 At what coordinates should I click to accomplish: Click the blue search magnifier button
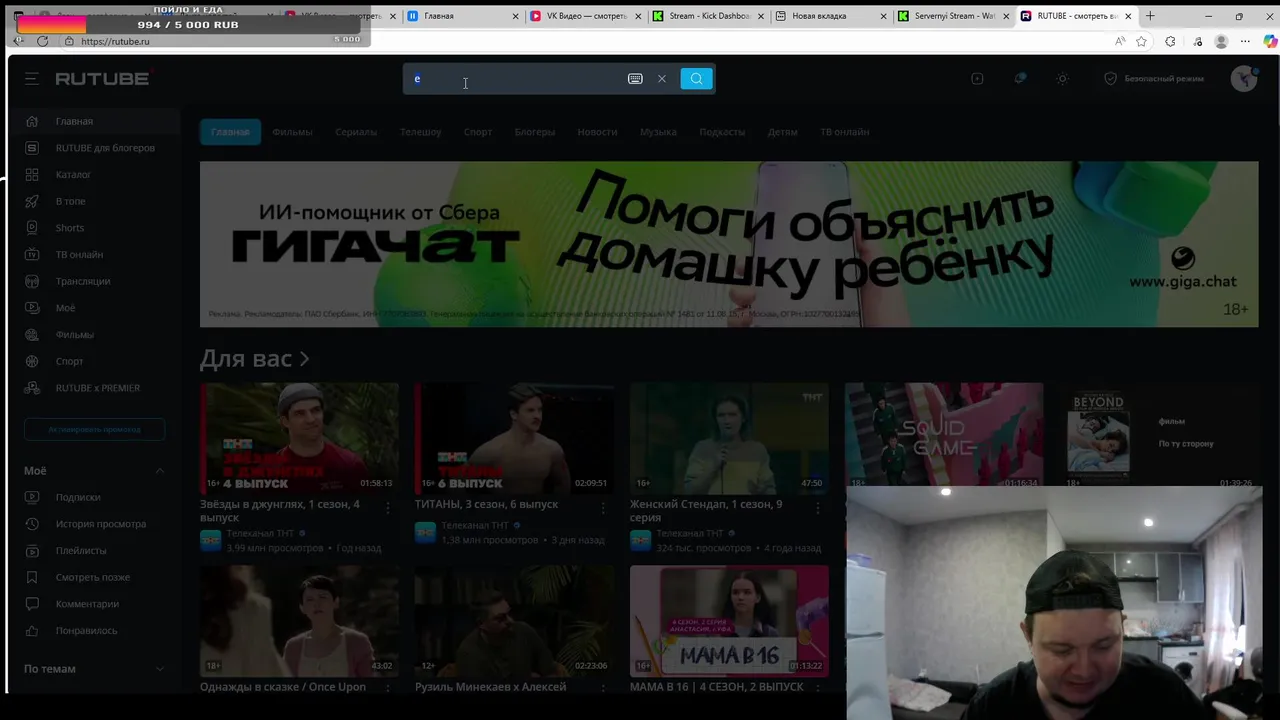pos(696,79)
